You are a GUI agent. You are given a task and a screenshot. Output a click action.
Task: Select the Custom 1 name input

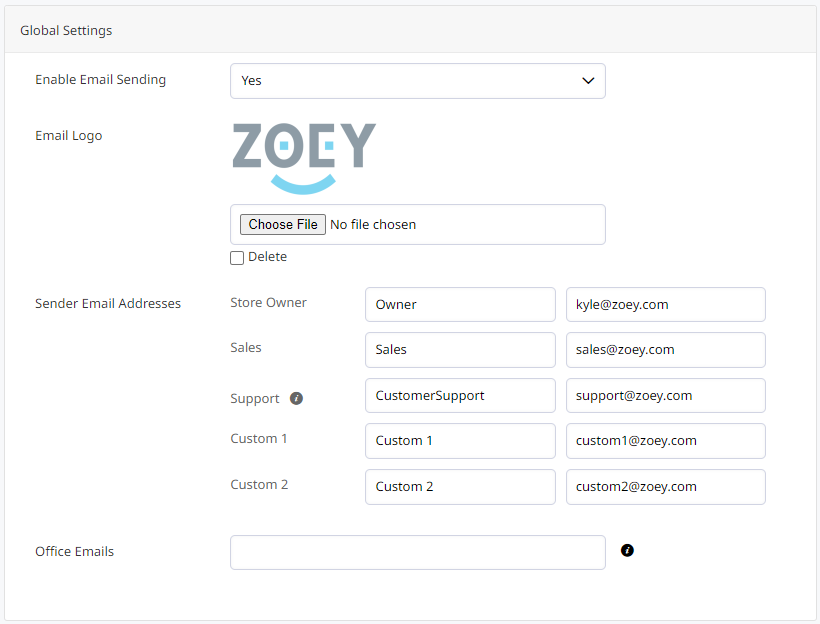[x=460, y=441]
